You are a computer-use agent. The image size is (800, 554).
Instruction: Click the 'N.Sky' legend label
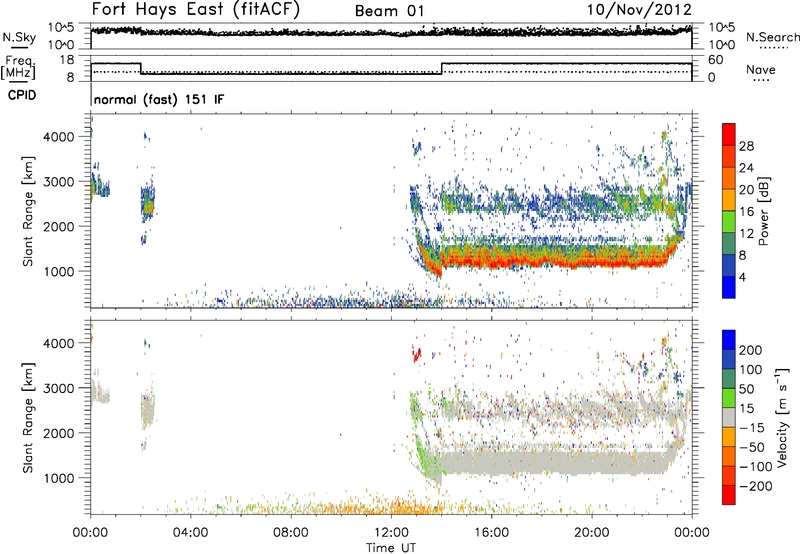[19, 37]
